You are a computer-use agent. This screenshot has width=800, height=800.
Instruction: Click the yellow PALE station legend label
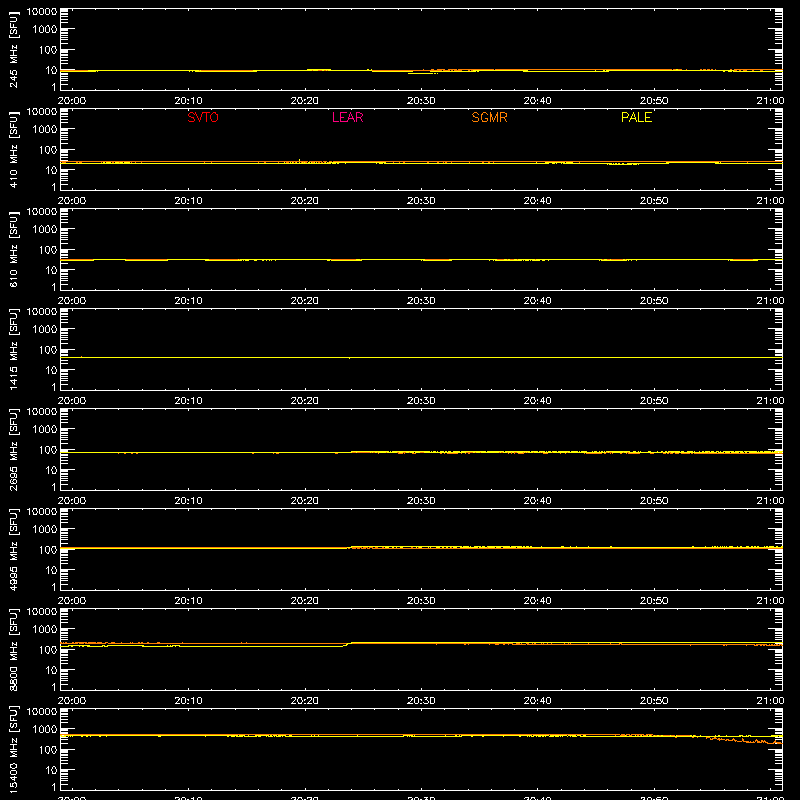point(636,117)
